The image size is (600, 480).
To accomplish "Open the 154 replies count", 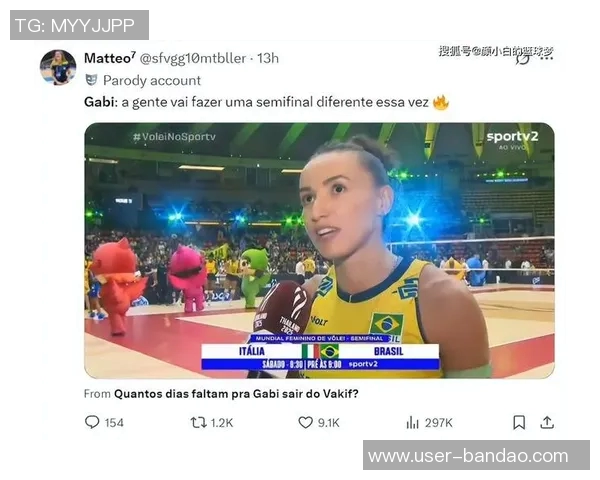I will [x=114, y=423].
